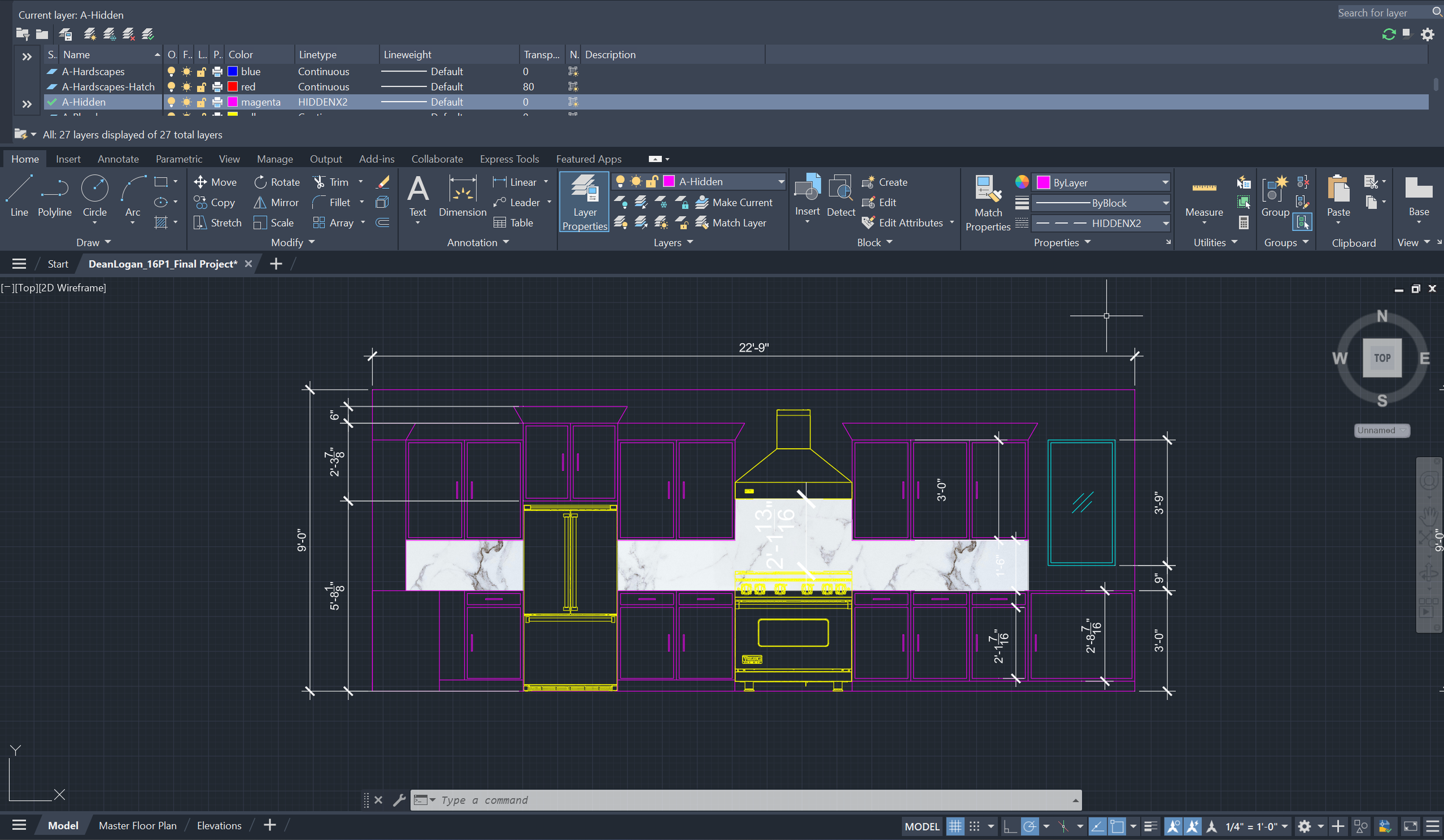The height and width of the screenshot is (840, 1444).
Task: Insert a Table
Action: [513, 223]
